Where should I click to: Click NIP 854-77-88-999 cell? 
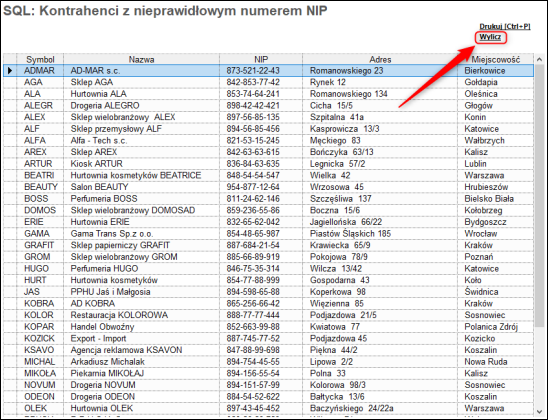click(x=261, y=280)
